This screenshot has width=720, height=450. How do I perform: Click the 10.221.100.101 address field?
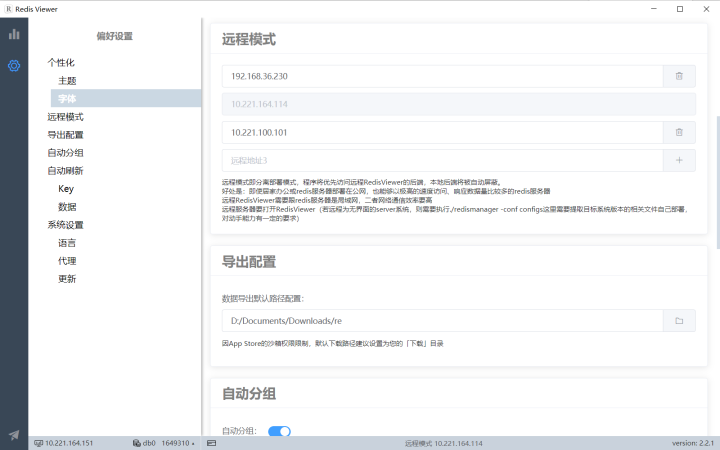[x=443, y=132]
